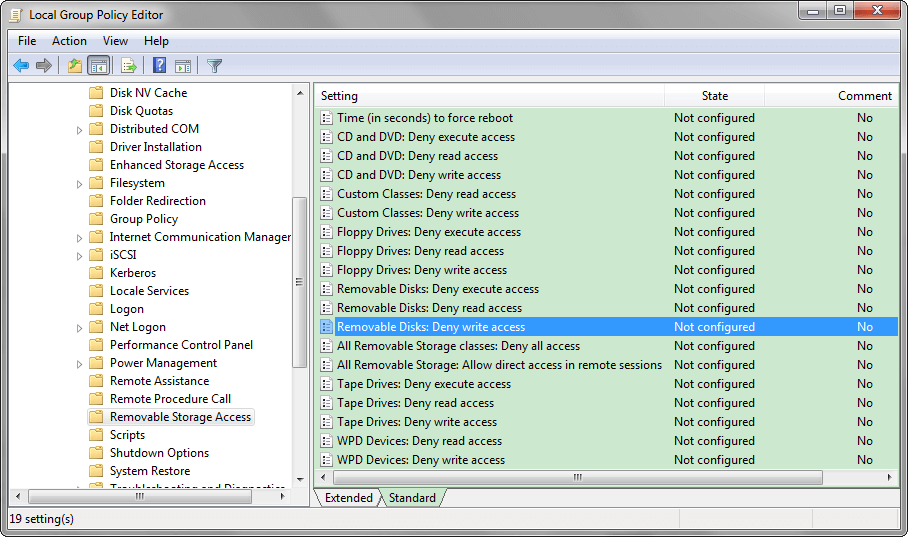The height and width of the screenshot is (537, 908).
Task: Sort by the Setting column header
Action: click(x=490, y=96)
